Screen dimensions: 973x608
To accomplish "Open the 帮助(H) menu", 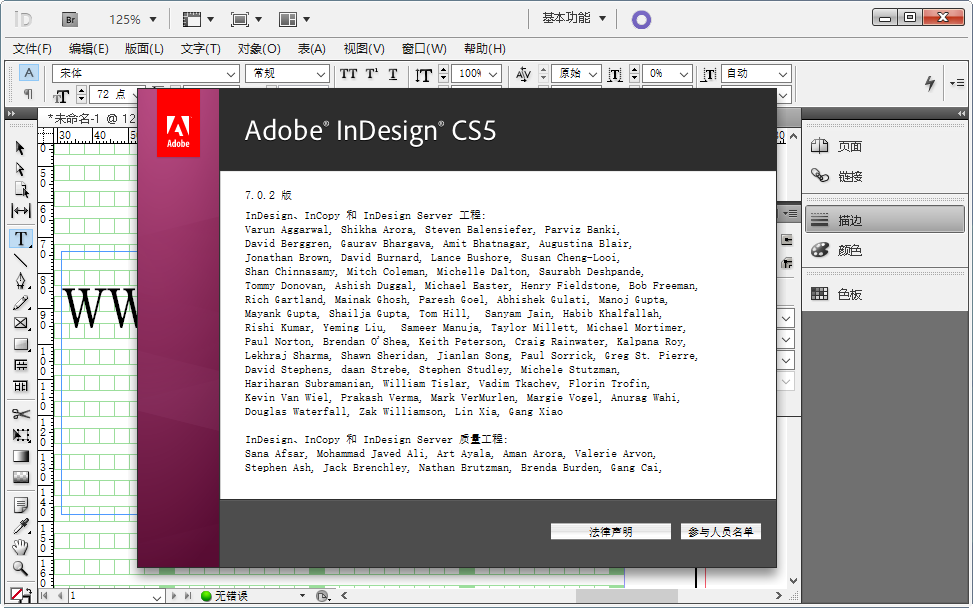I will pos(485,48).
